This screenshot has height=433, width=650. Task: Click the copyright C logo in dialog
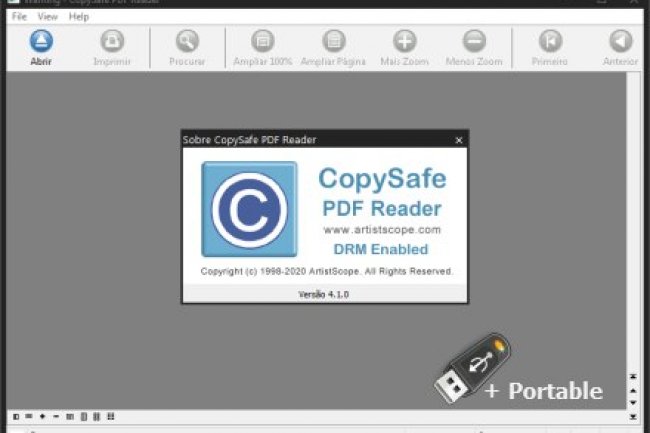249,209
